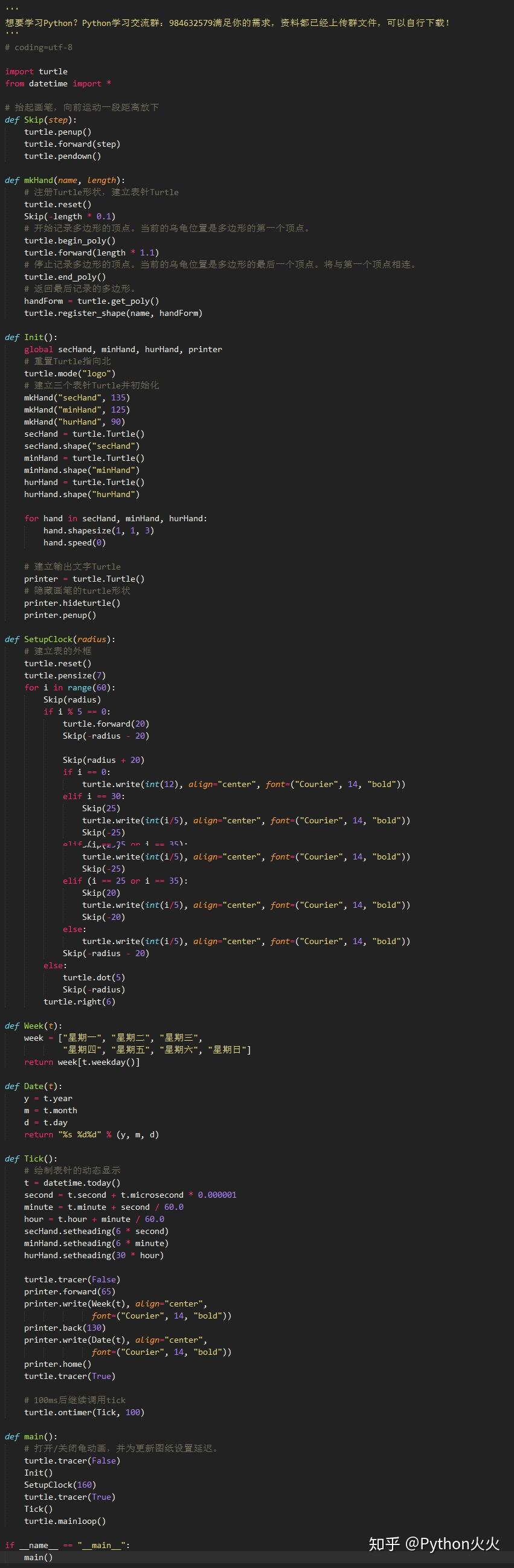Click the 知乎 @Python火火 watermark
Screen dimensions: 514x1568
(434, 1544)
